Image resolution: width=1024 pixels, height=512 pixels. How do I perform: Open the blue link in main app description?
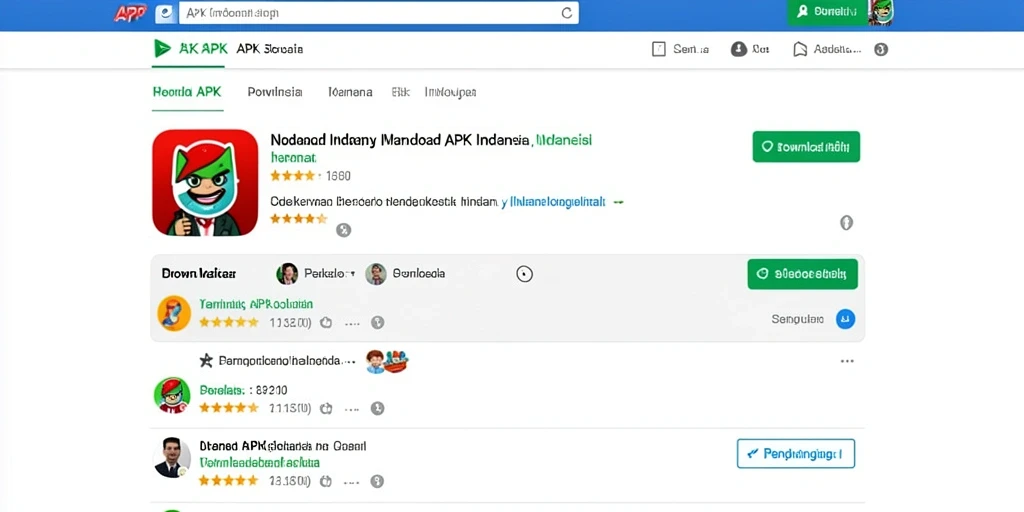[554, 202]
